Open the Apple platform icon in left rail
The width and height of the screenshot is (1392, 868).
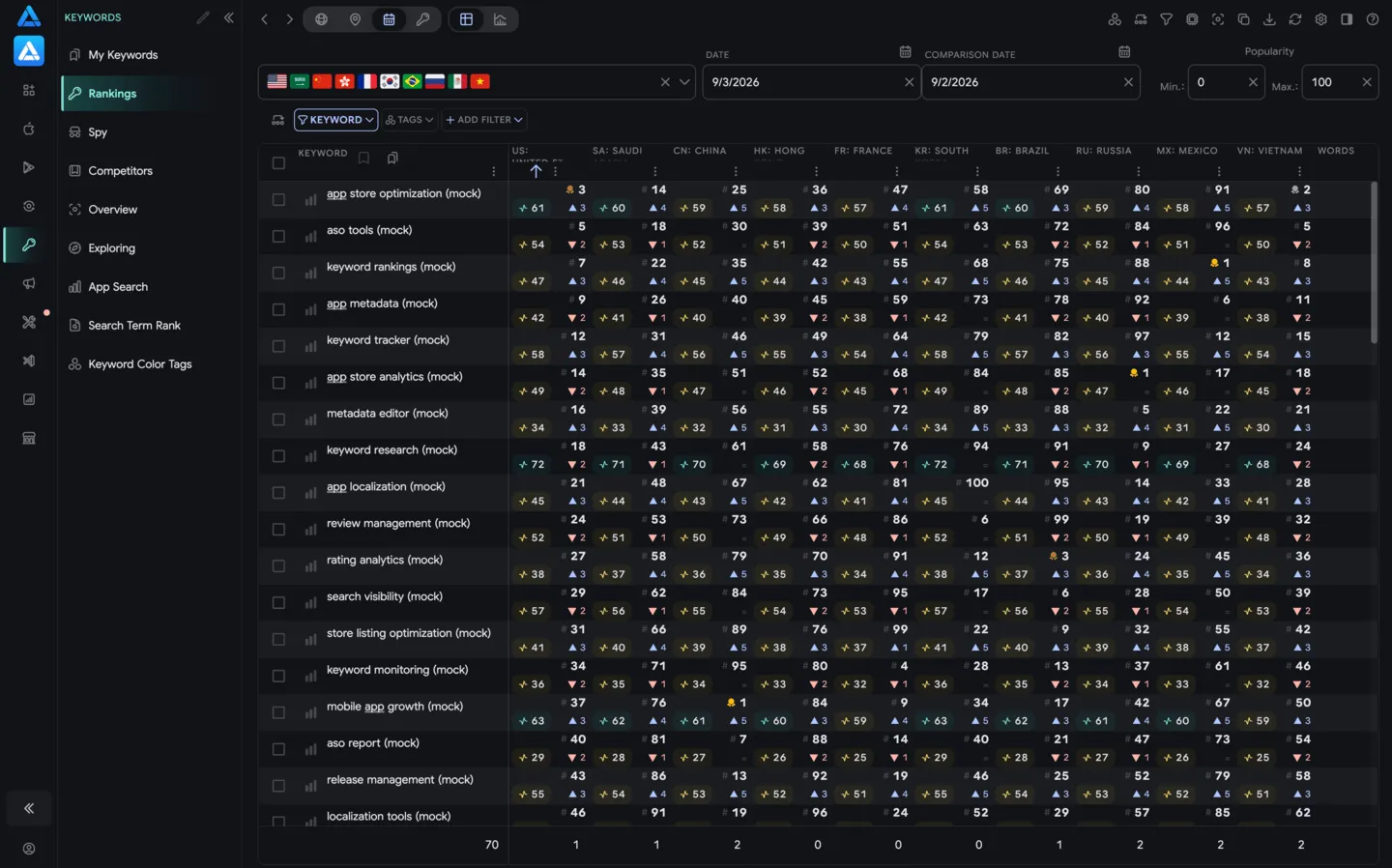coord(29,129)
